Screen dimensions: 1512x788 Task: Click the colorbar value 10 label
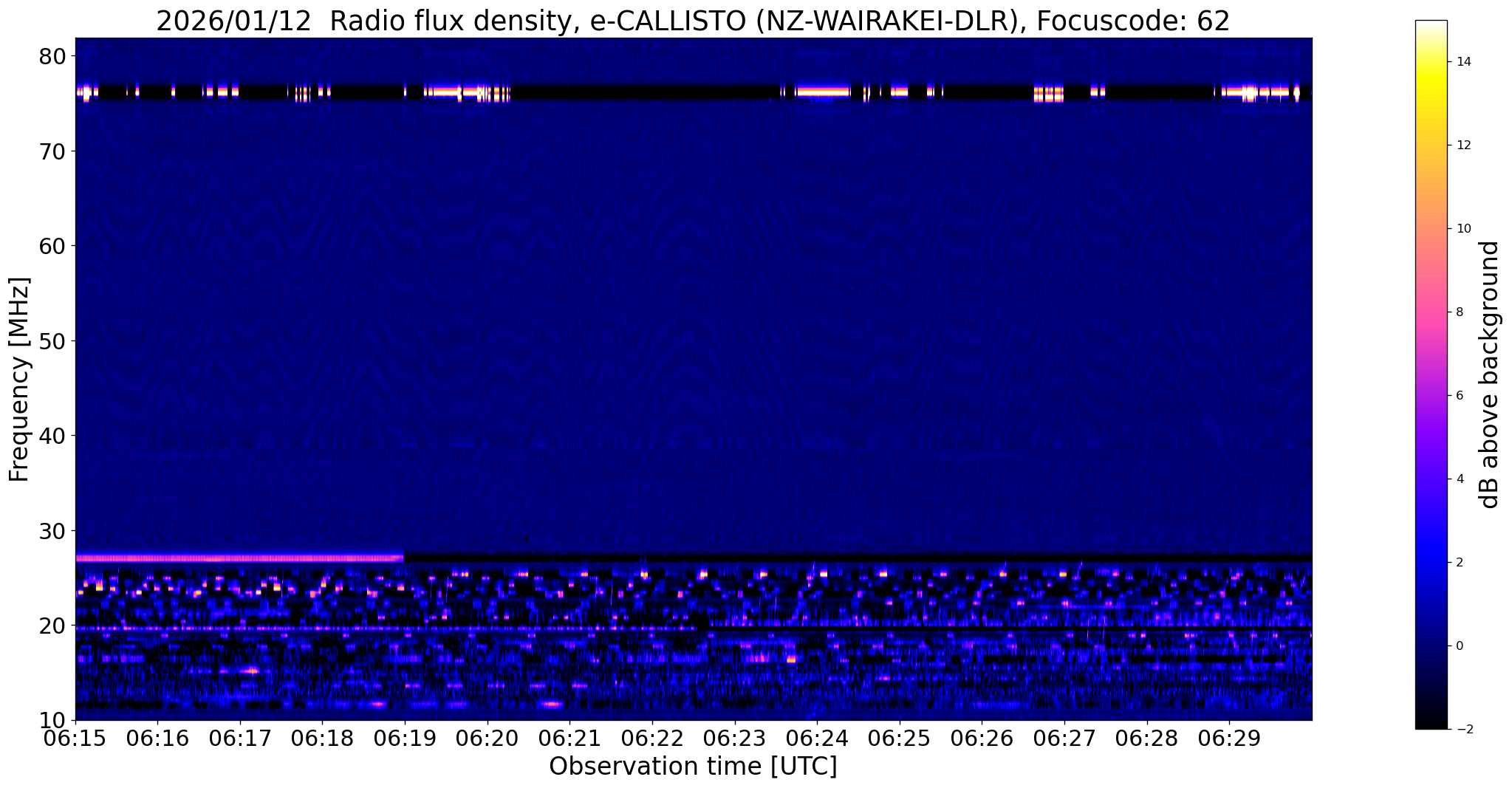[x=1463, y=229]
